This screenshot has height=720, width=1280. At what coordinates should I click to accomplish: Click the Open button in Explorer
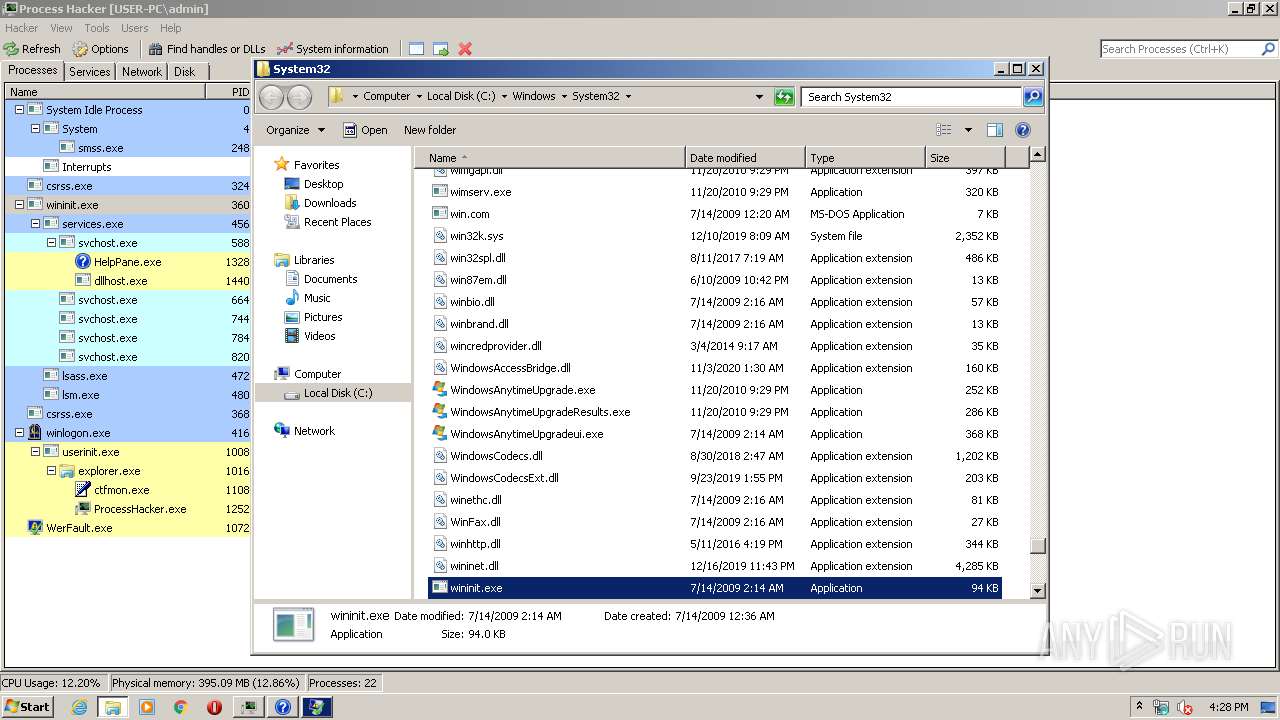click(x=365, y=130)
